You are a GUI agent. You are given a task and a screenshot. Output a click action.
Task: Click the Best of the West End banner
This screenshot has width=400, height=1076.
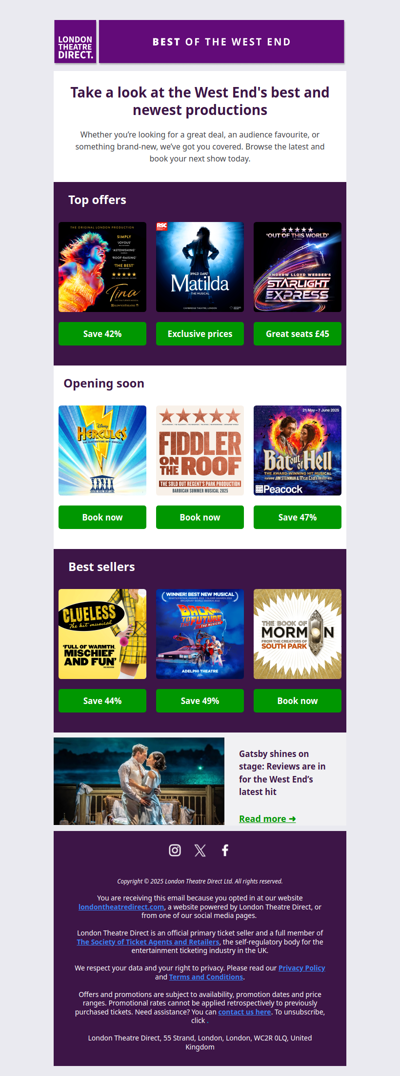coord(222,42)
